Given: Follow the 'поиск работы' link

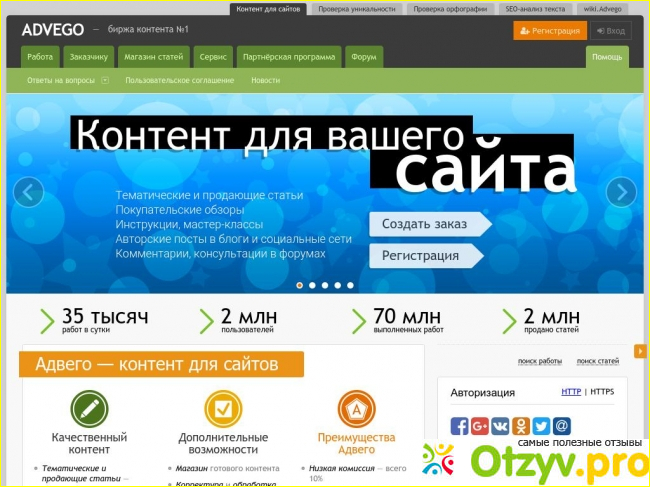Looking at the screenshot, I should click(x=540, y=361).
